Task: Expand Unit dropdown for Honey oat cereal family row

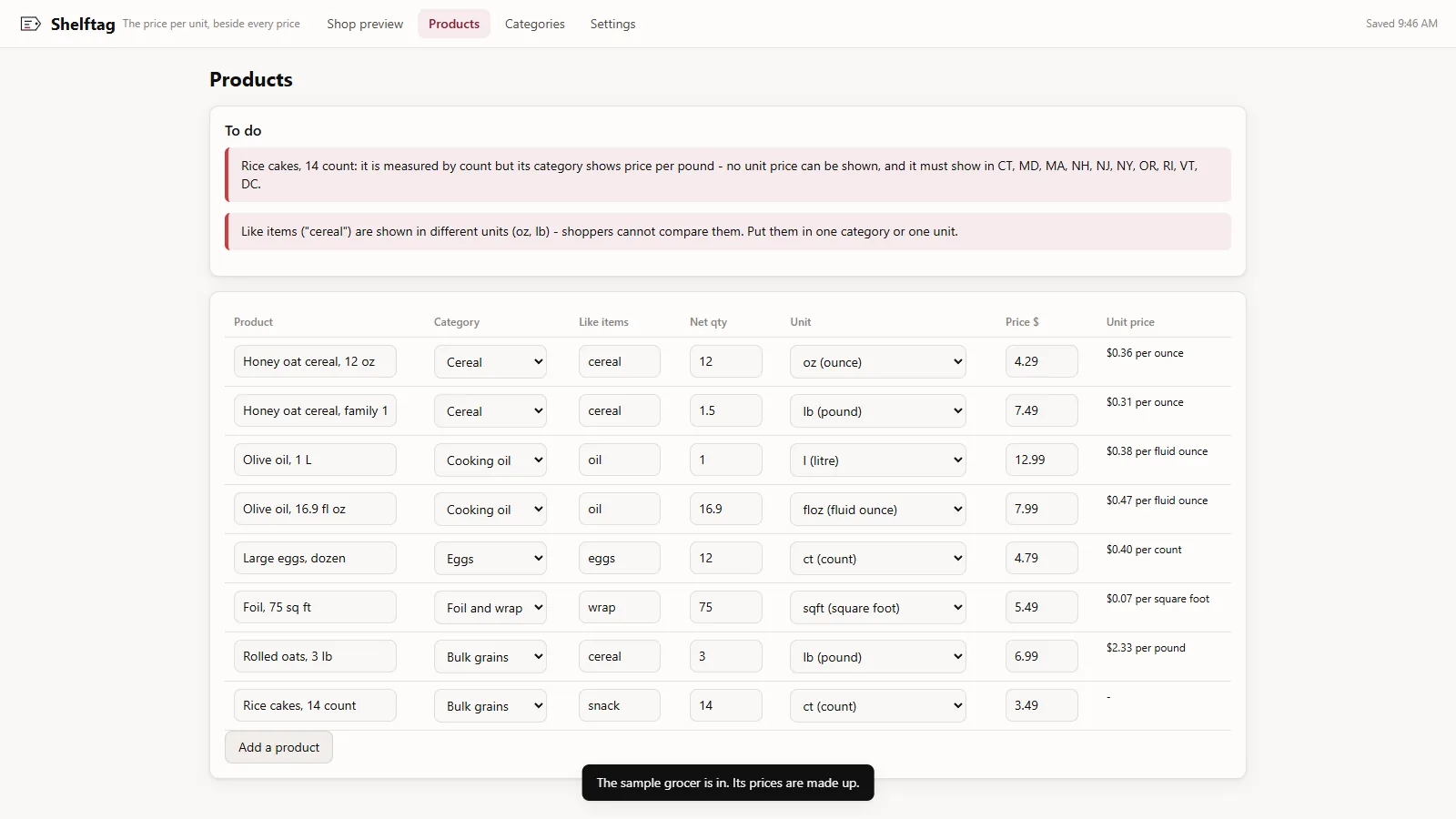Action: tap(878, 410)
